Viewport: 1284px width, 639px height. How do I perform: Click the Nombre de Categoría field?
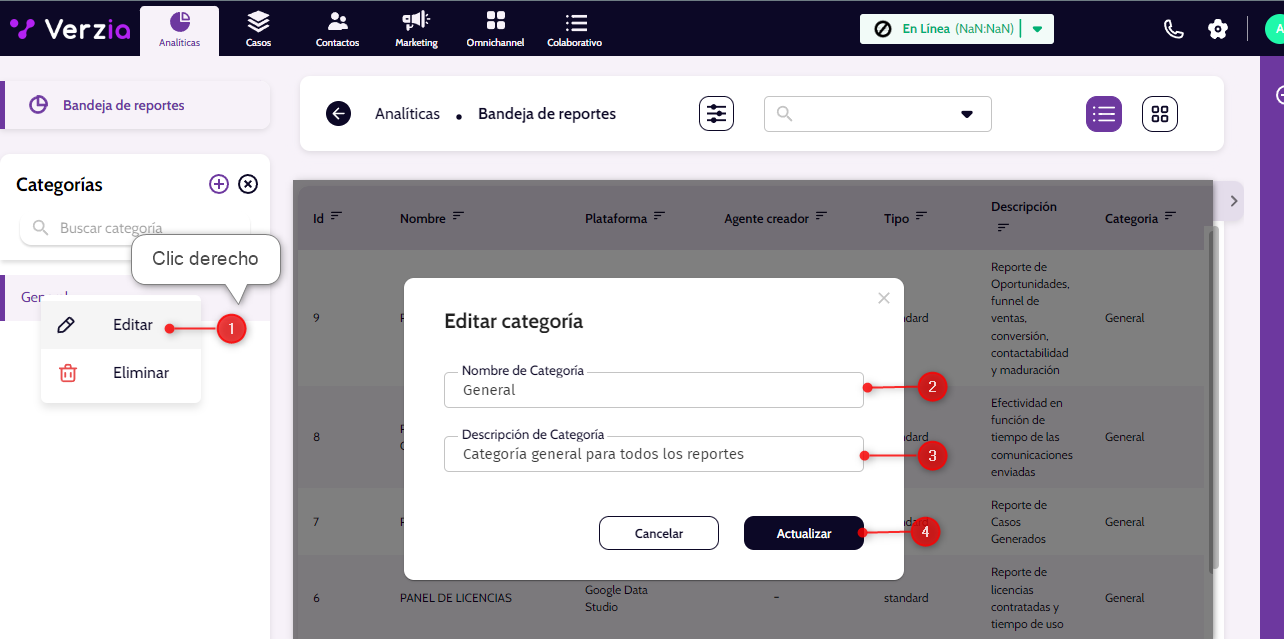[x=653, y=390]
